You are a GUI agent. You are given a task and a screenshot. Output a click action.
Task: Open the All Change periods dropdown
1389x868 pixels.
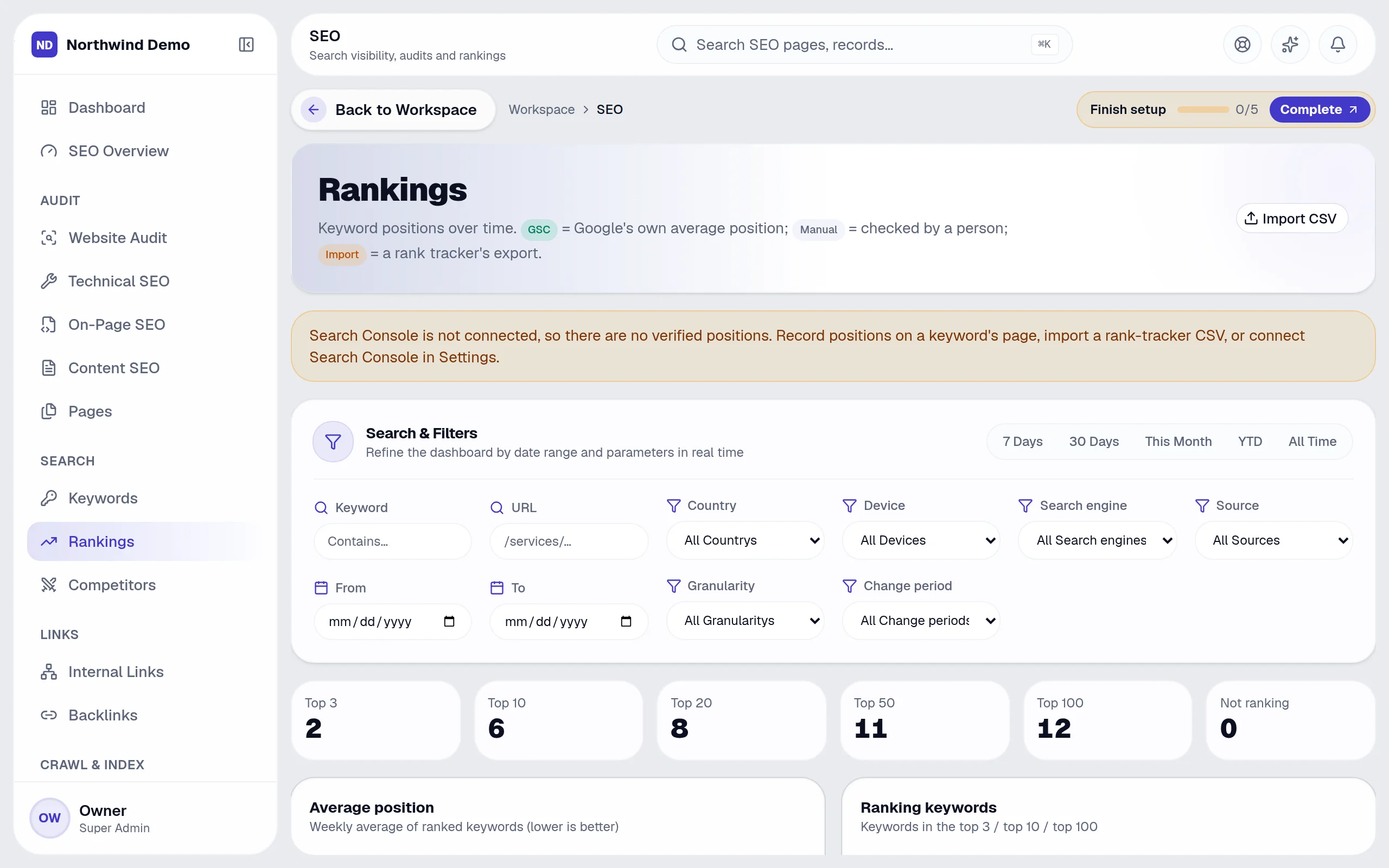pyautogui.click(x=921, y=621)
